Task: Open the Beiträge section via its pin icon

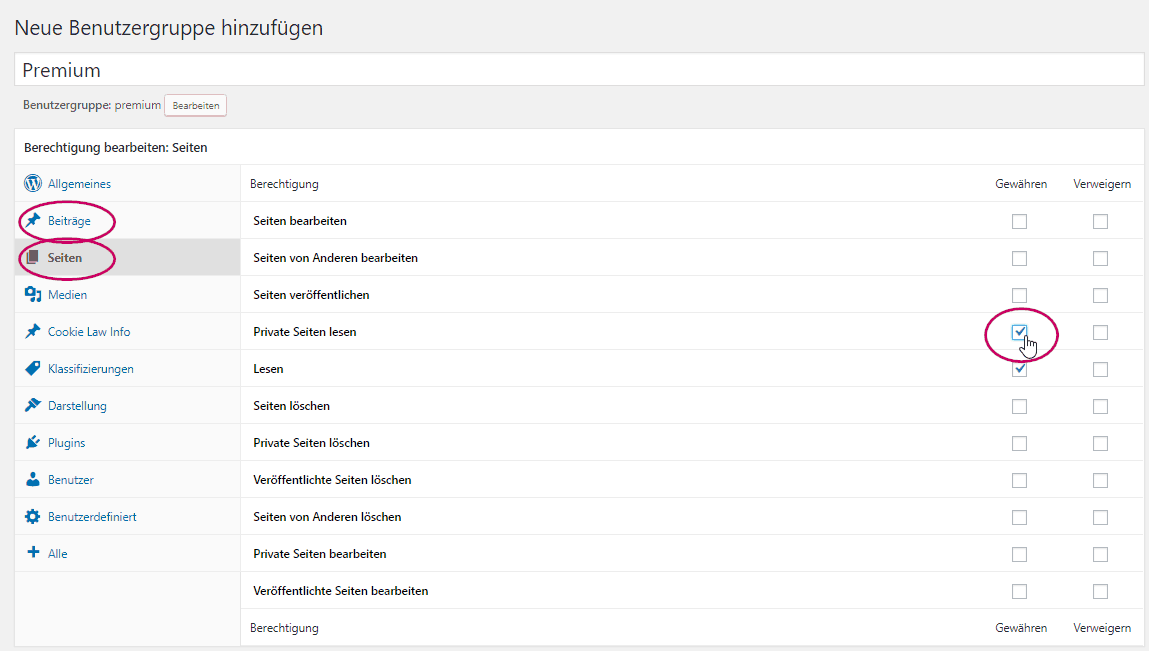Action: pos(31,220)
